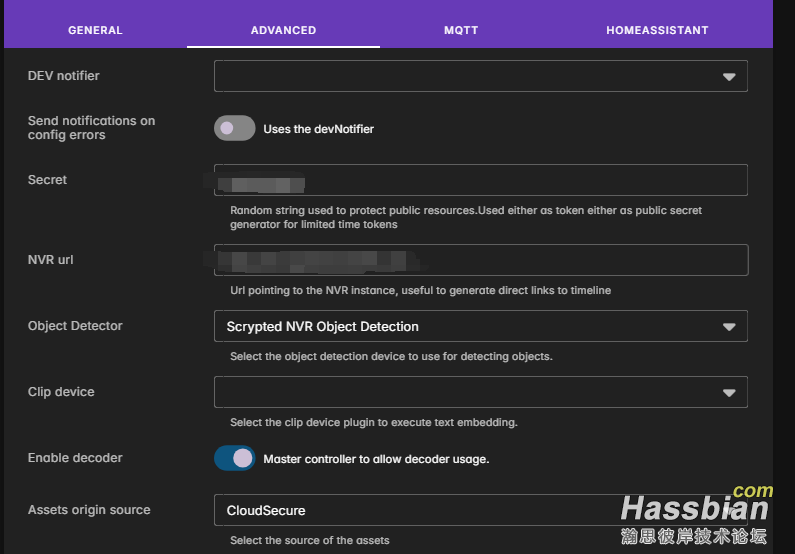The image size is (795, 554).
Task: Click the 'Object Detector' field label
Action: 75,326
